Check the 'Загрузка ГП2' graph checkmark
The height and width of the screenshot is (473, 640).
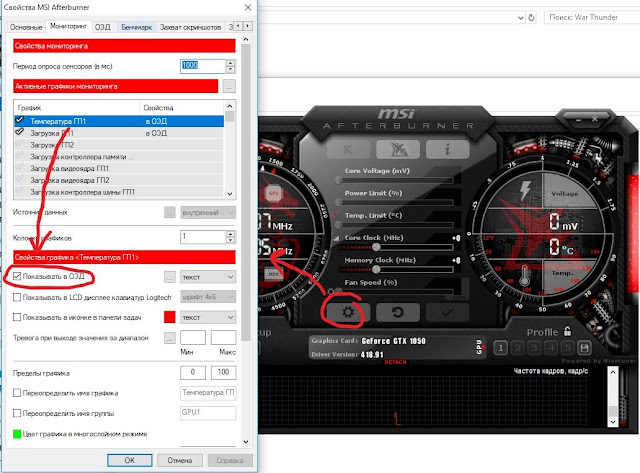click(x=20, y=144)
